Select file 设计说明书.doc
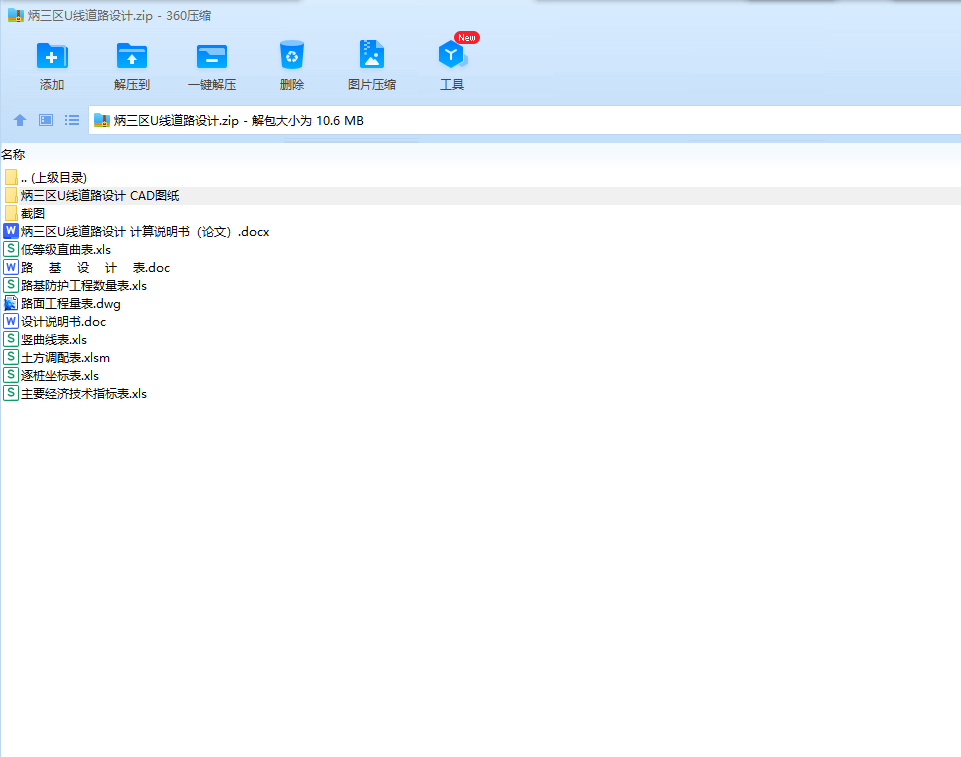Image resolution: width=961 pixels, height=757 pixels. pos(63,322)
